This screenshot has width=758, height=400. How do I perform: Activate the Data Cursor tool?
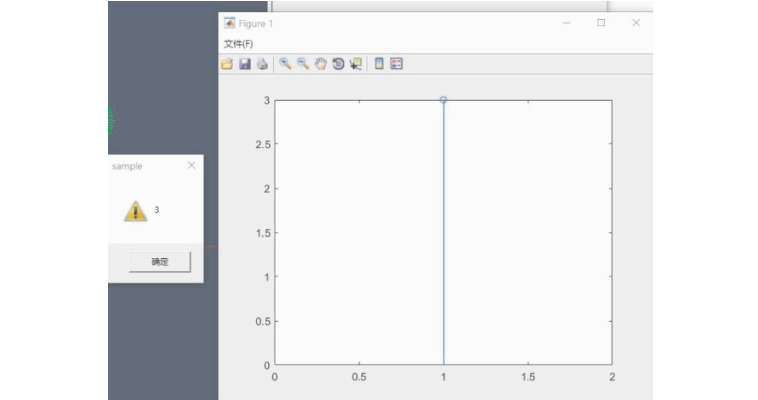pos(356,64)
